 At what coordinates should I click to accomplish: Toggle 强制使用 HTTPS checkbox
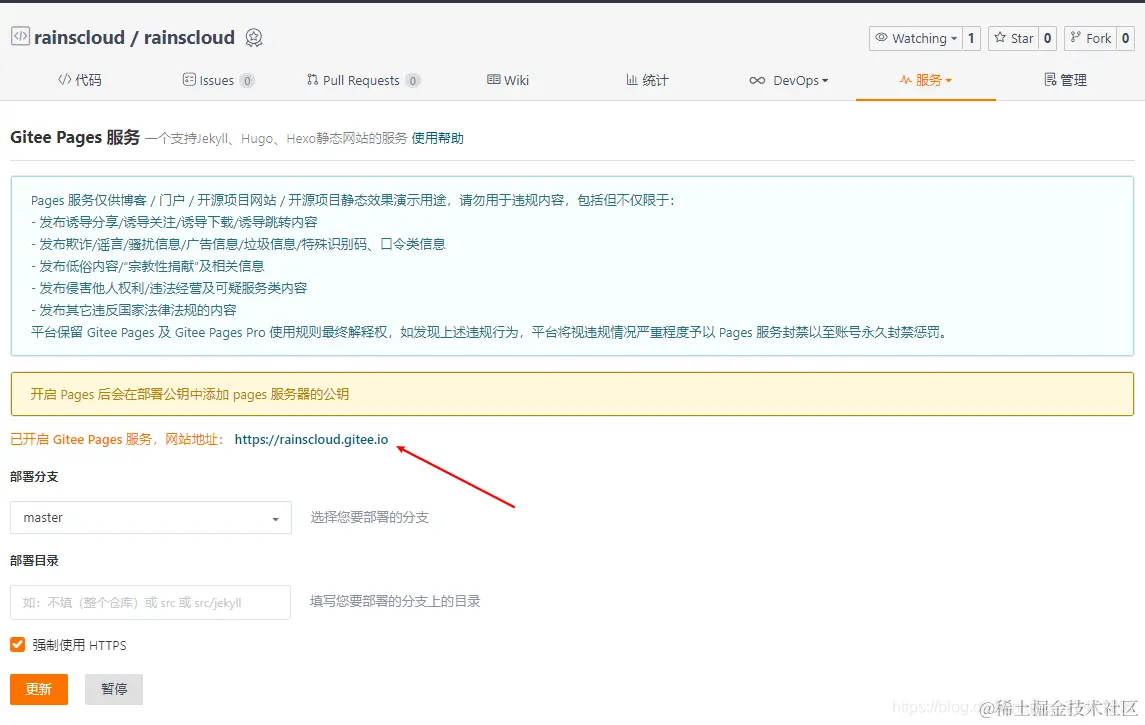click(18, 645)
